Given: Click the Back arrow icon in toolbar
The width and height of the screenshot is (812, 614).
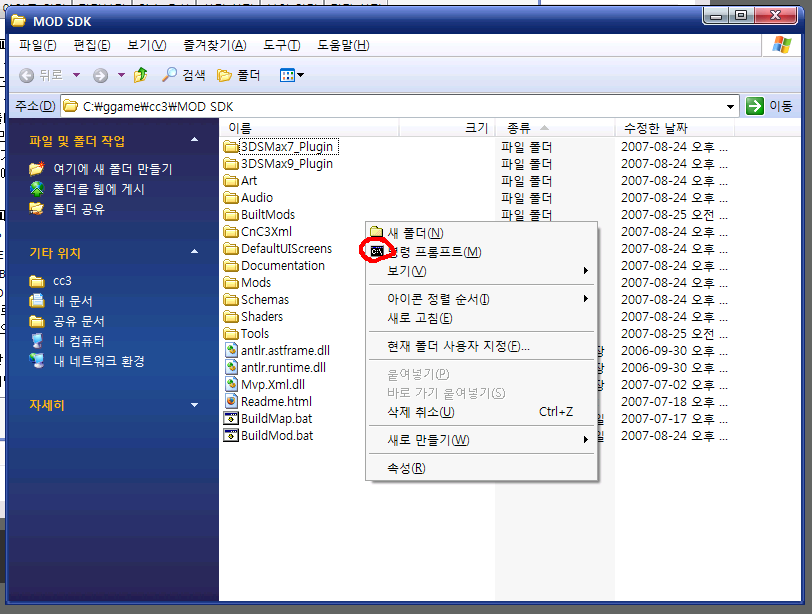Looking at the screenshot, I should 27,76.
